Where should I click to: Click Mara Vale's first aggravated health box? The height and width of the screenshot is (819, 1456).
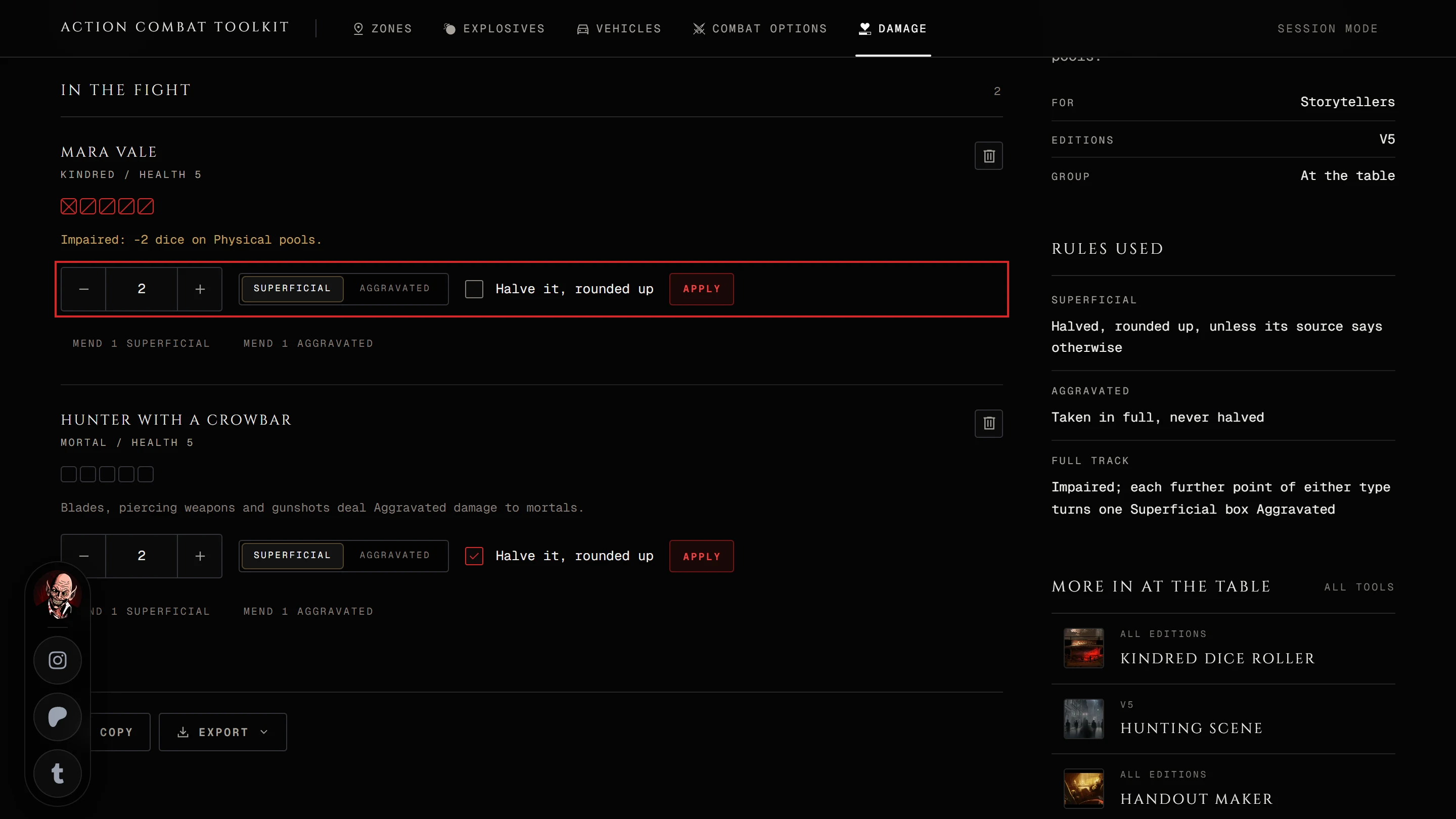click(68, 206)
